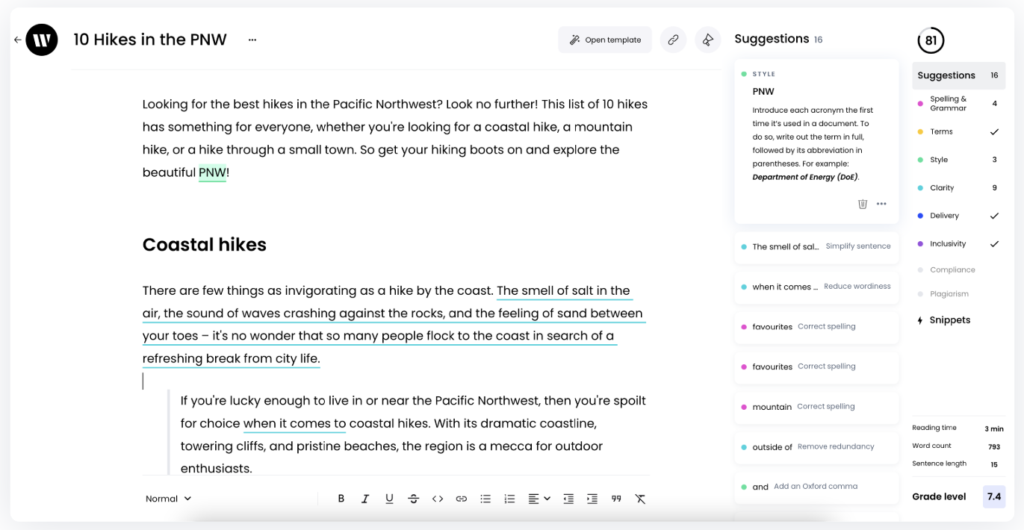Viewport: 1024px width, 530px height.
Task: Click the Suggestions 16 panel heading
Action: 778,39
